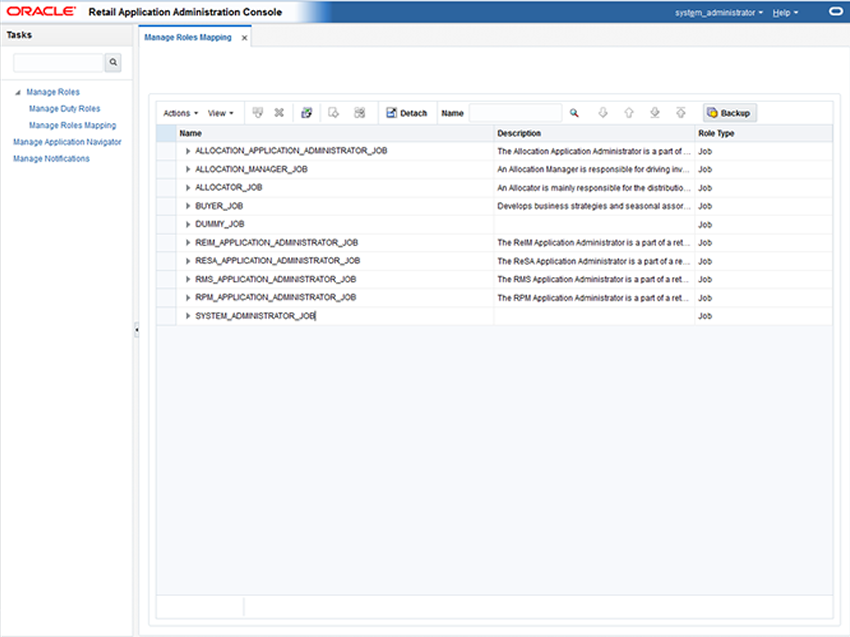
Task: Click the BUYER_JOB description cell
Action: 594,206
